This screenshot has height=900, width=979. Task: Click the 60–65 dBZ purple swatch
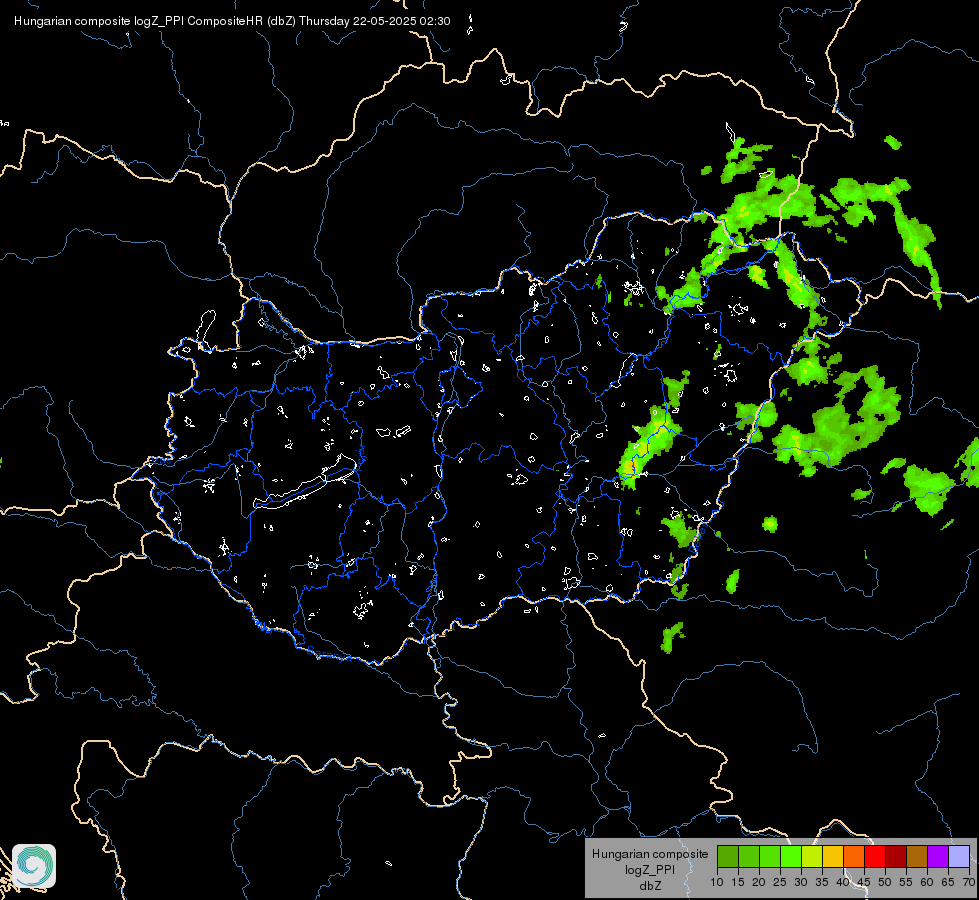click(x=938, y=856)
